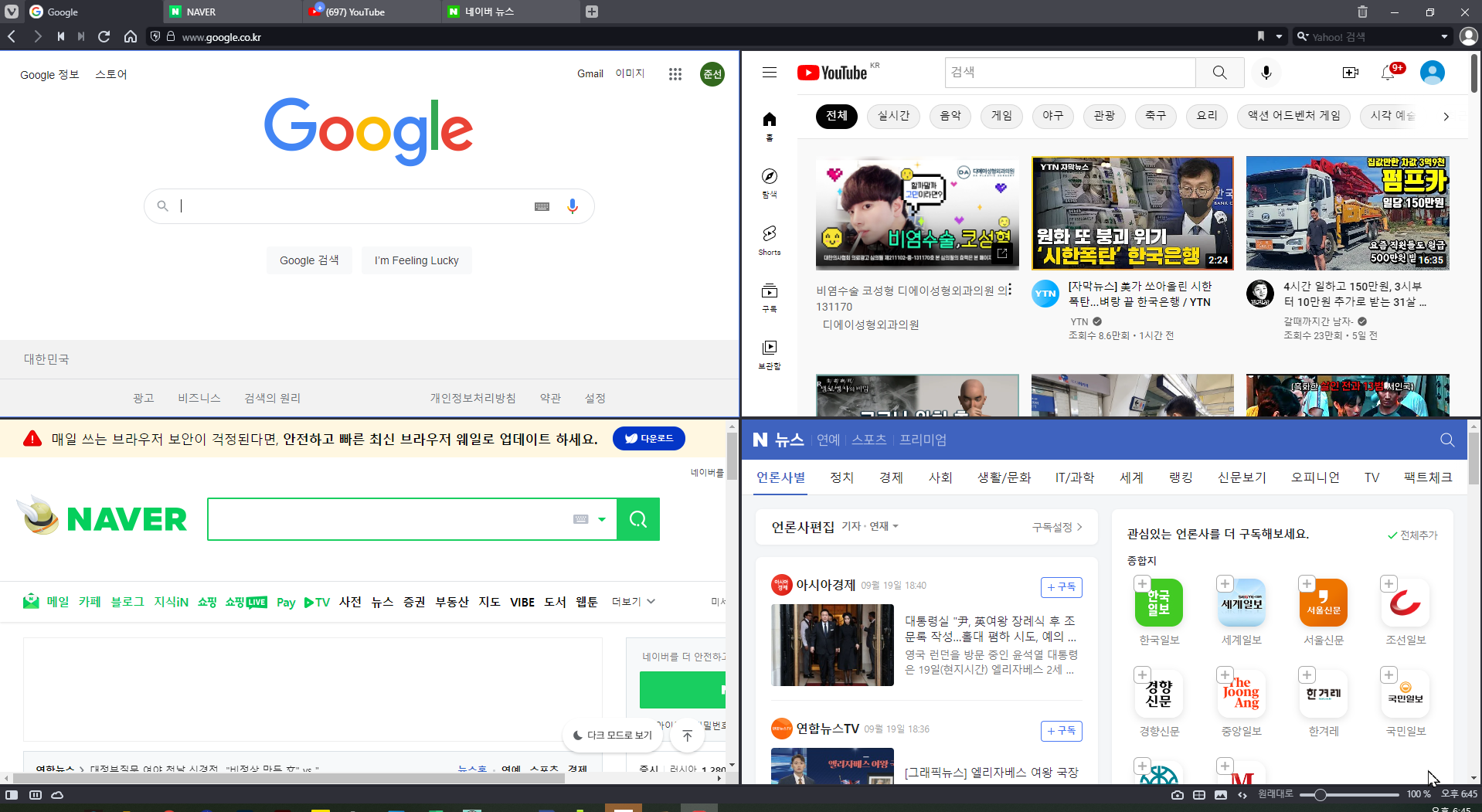Viewport: 1482px width, 812px height.
Task: Open a new tab with the plus icon
Action: (591, 12)
